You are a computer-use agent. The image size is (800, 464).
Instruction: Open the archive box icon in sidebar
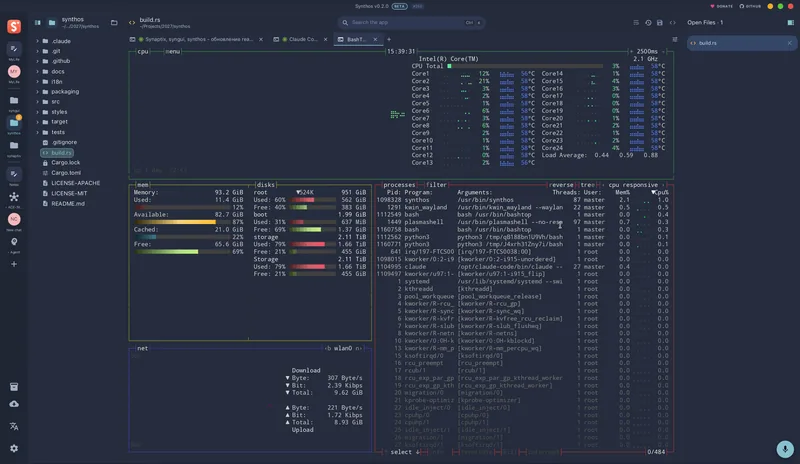(x=14, y=386)
